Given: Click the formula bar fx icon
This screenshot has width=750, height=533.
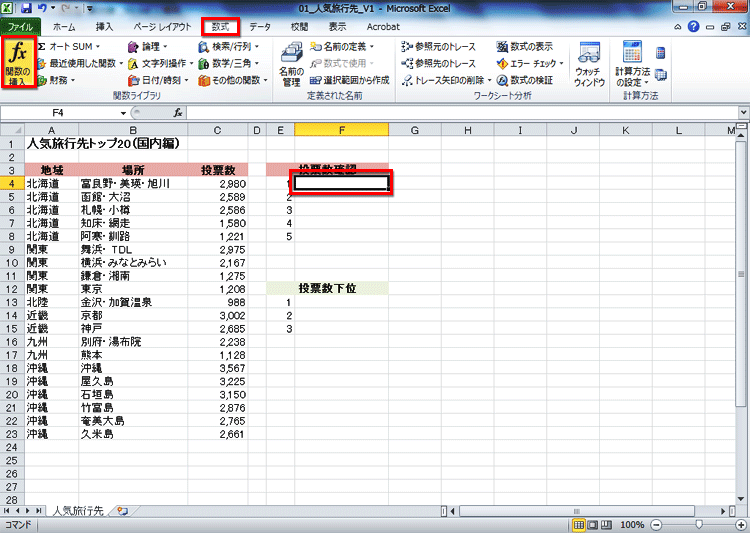Looking at the screenshot, I should coord(177,113).
